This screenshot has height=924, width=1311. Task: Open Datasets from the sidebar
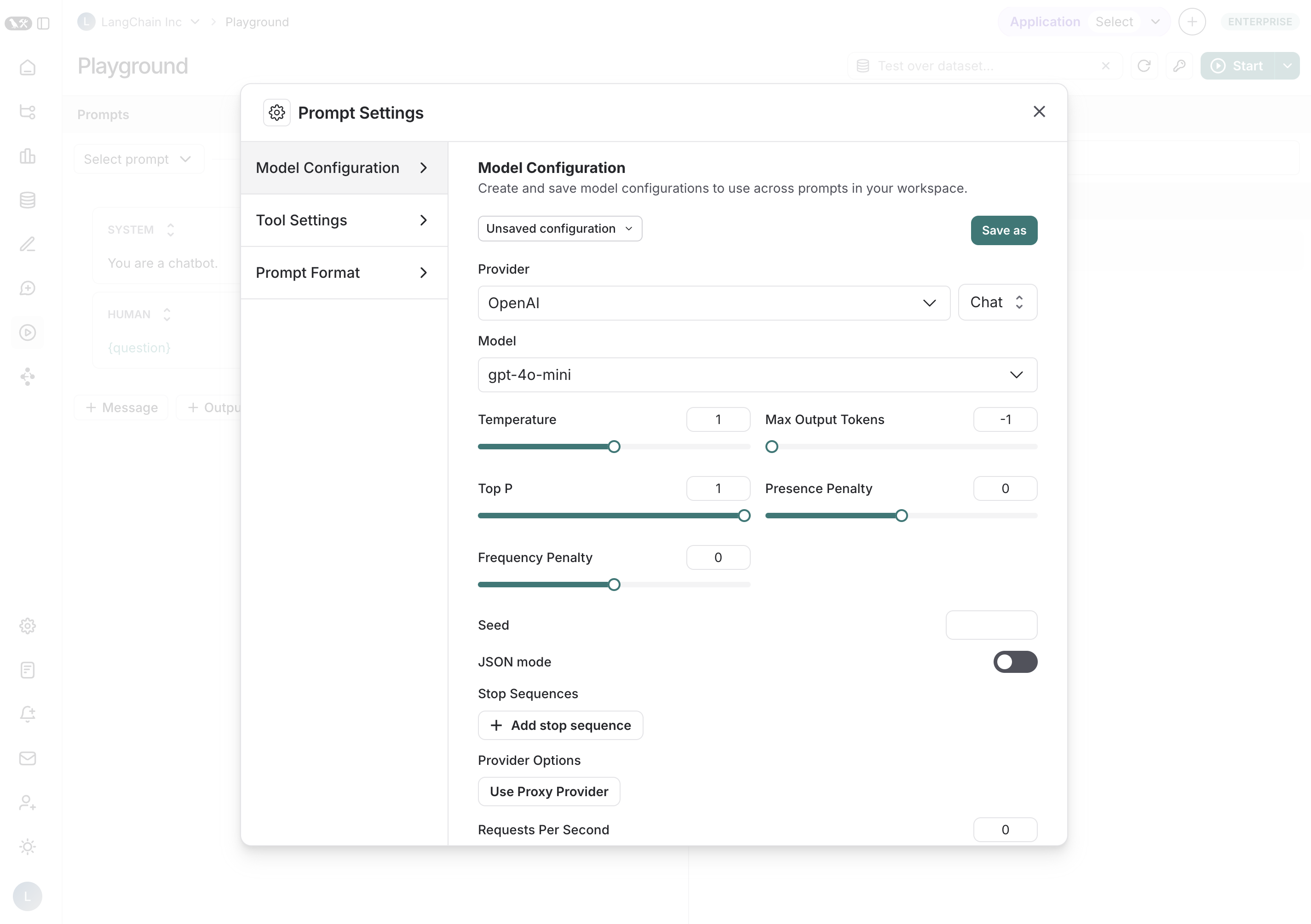tap(28, 199)
